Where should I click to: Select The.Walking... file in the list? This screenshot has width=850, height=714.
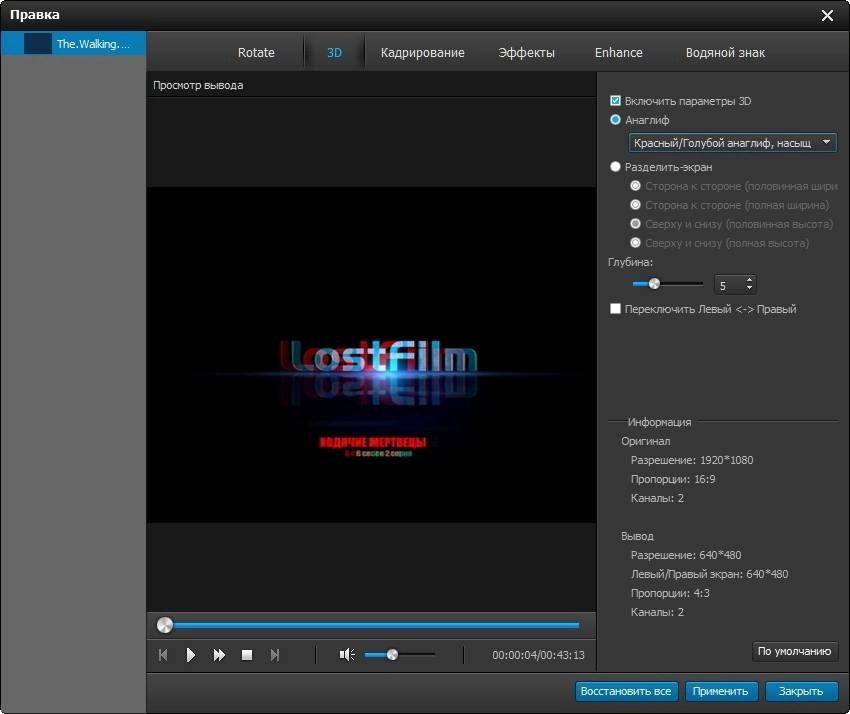click(x=73, y=43)
